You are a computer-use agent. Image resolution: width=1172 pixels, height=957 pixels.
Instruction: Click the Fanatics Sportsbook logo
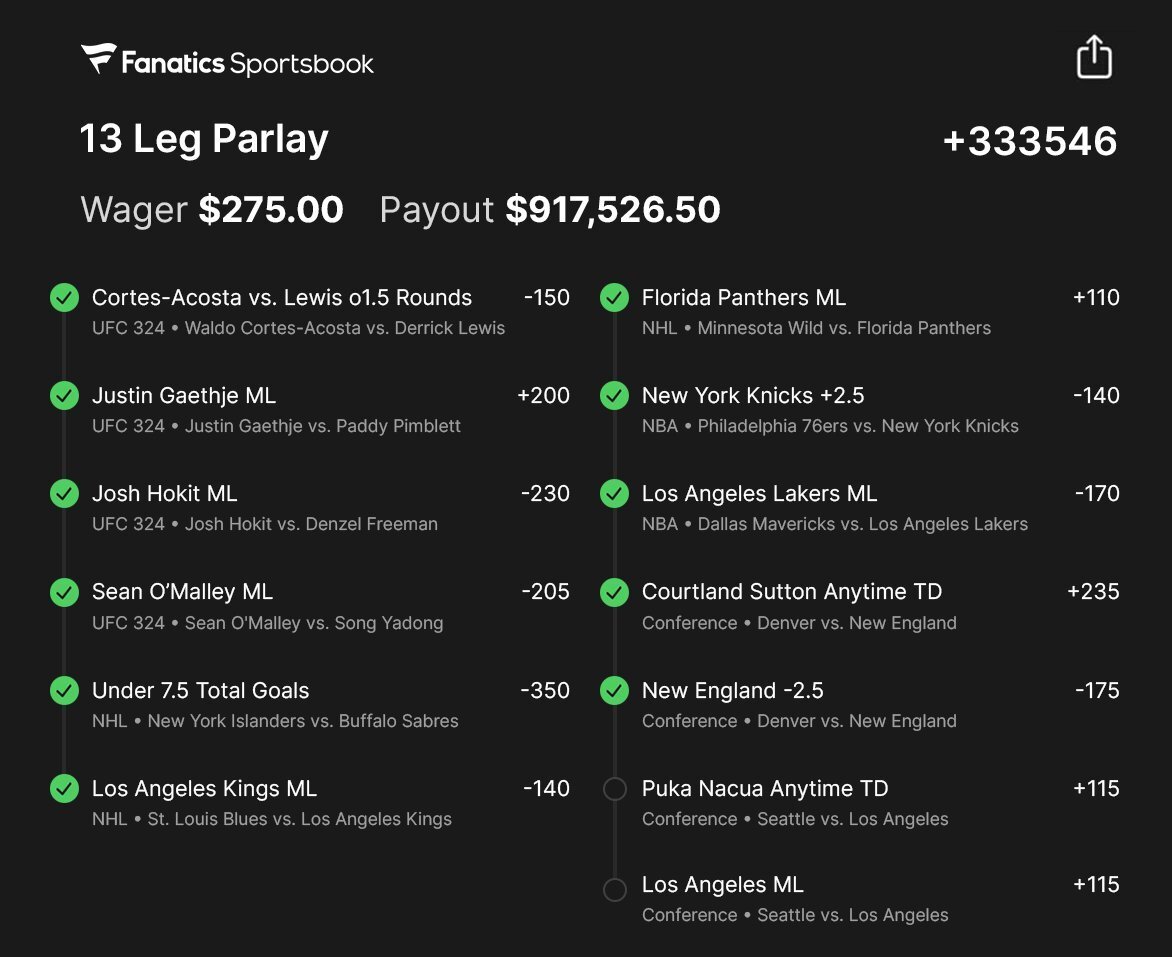pos(228,62)
